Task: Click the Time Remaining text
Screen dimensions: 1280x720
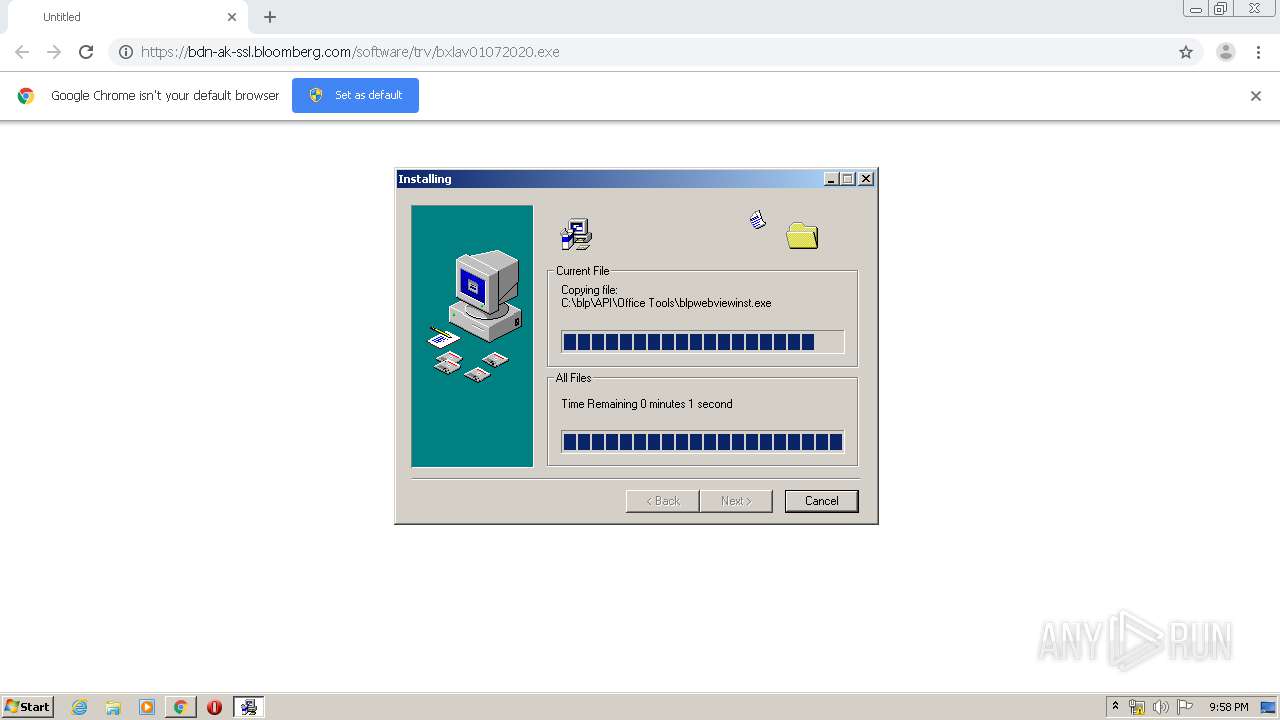Action: (647, 404)
